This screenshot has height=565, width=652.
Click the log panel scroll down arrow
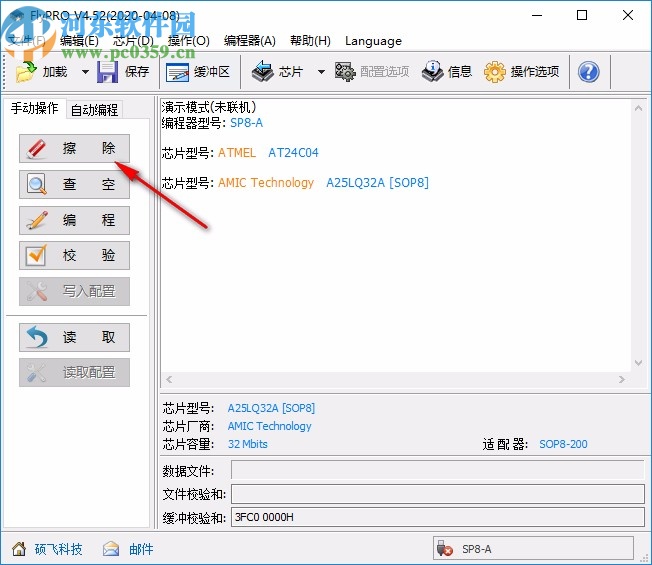pos(638,363)
